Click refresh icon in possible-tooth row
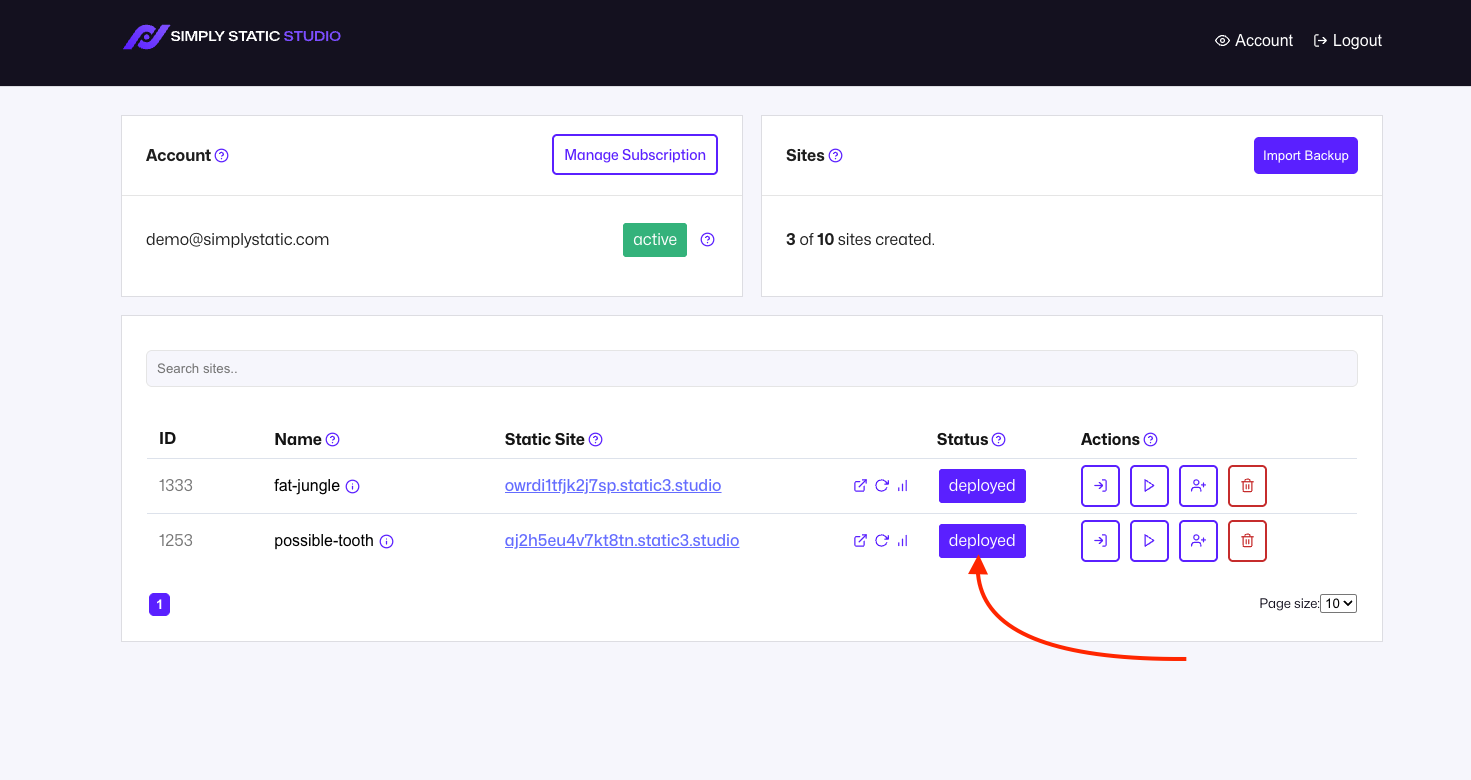1471x780 pixels. tap(882, 541)
